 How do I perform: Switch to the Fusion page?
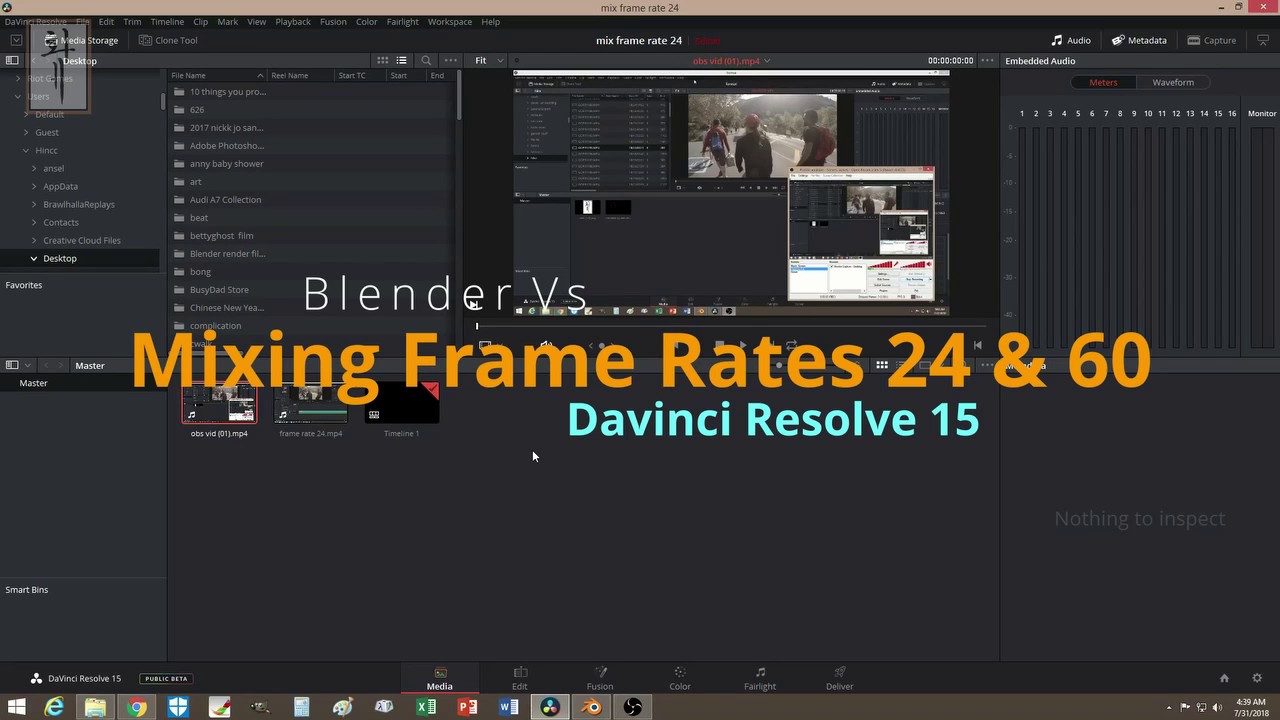pos(600,679)
